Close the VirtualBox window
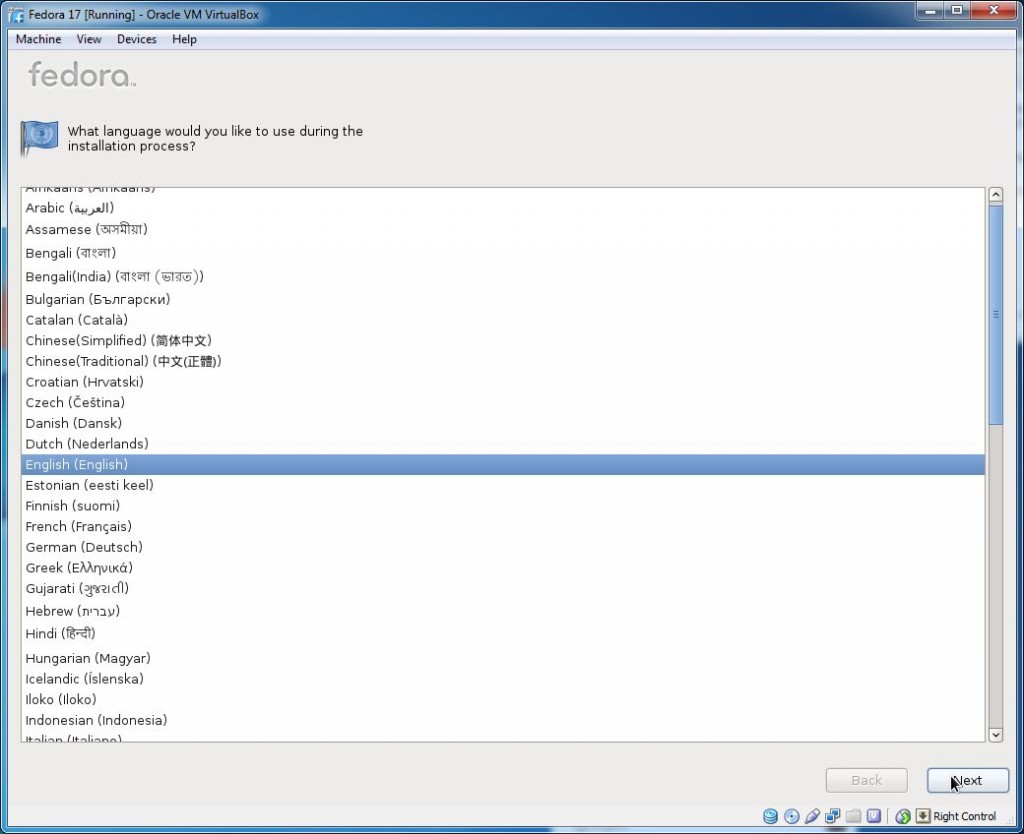 tap(993, 10)
